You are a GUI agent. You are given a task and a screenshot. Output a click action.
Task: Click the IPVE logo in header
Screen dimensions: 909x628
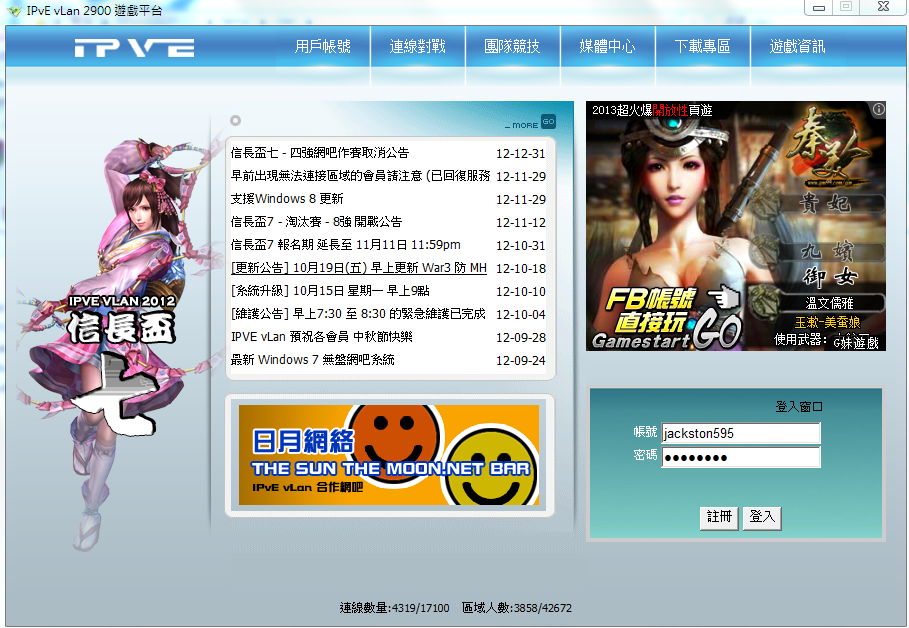coord(134,48)
